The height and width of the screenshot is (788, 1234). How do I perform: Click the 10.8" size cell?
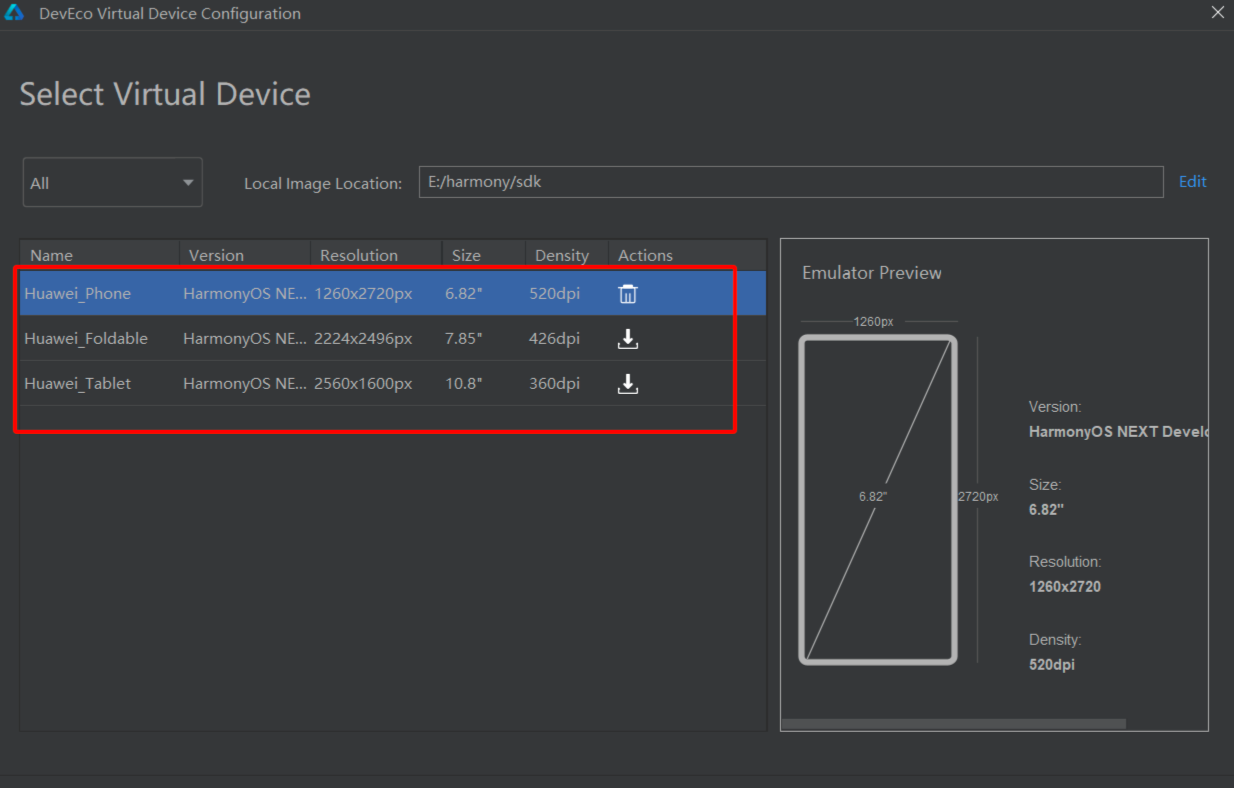[x=464, y=384]
